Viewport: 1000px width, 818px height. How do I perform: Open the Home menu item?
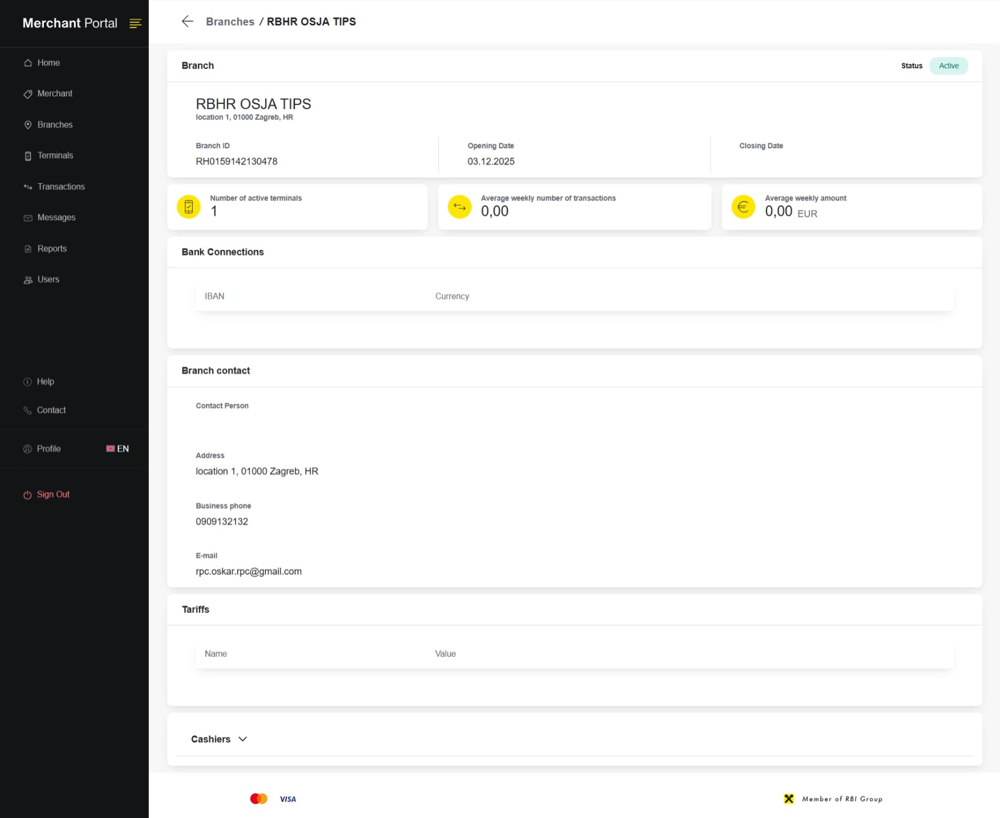pos(48,62)
